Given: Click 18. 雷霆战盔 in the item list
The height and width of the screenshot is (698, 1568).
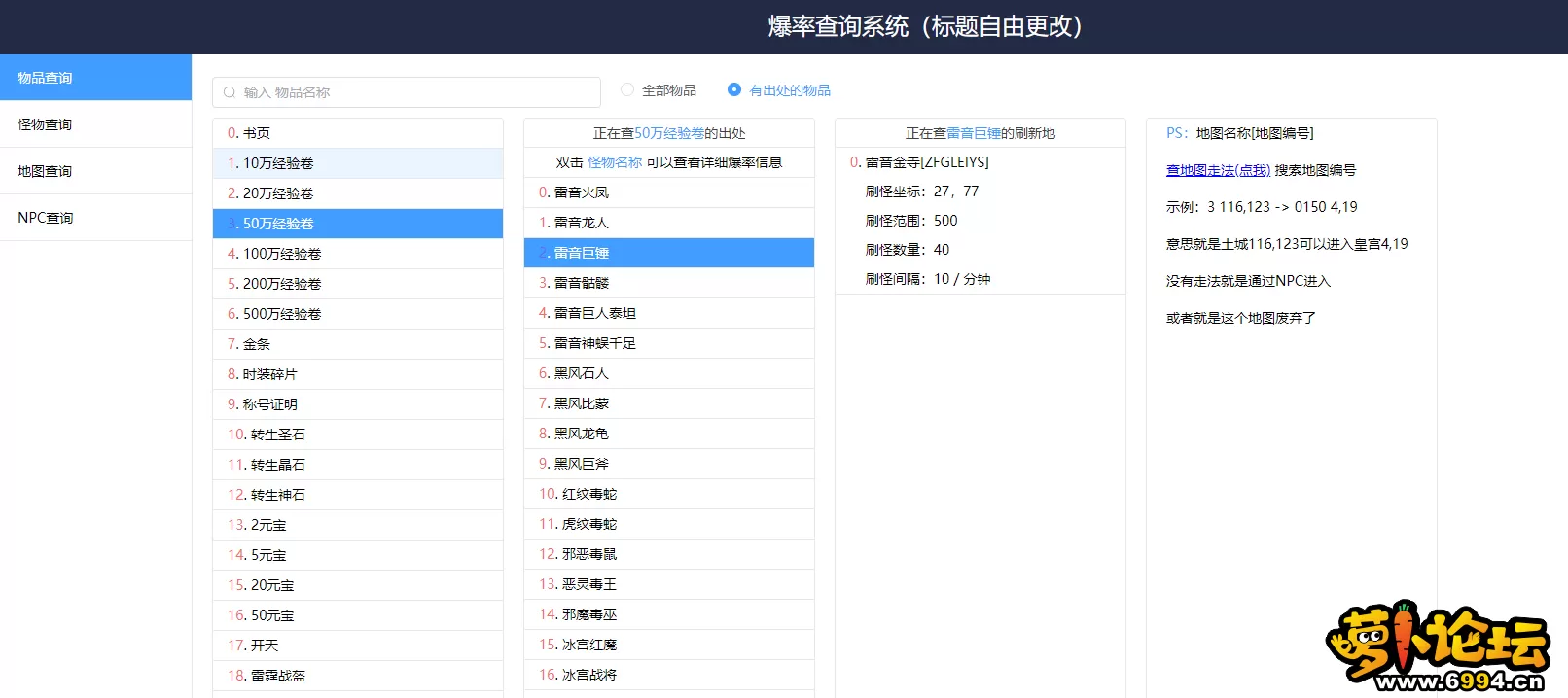Looking at the screenshot, I should point(358,676).
